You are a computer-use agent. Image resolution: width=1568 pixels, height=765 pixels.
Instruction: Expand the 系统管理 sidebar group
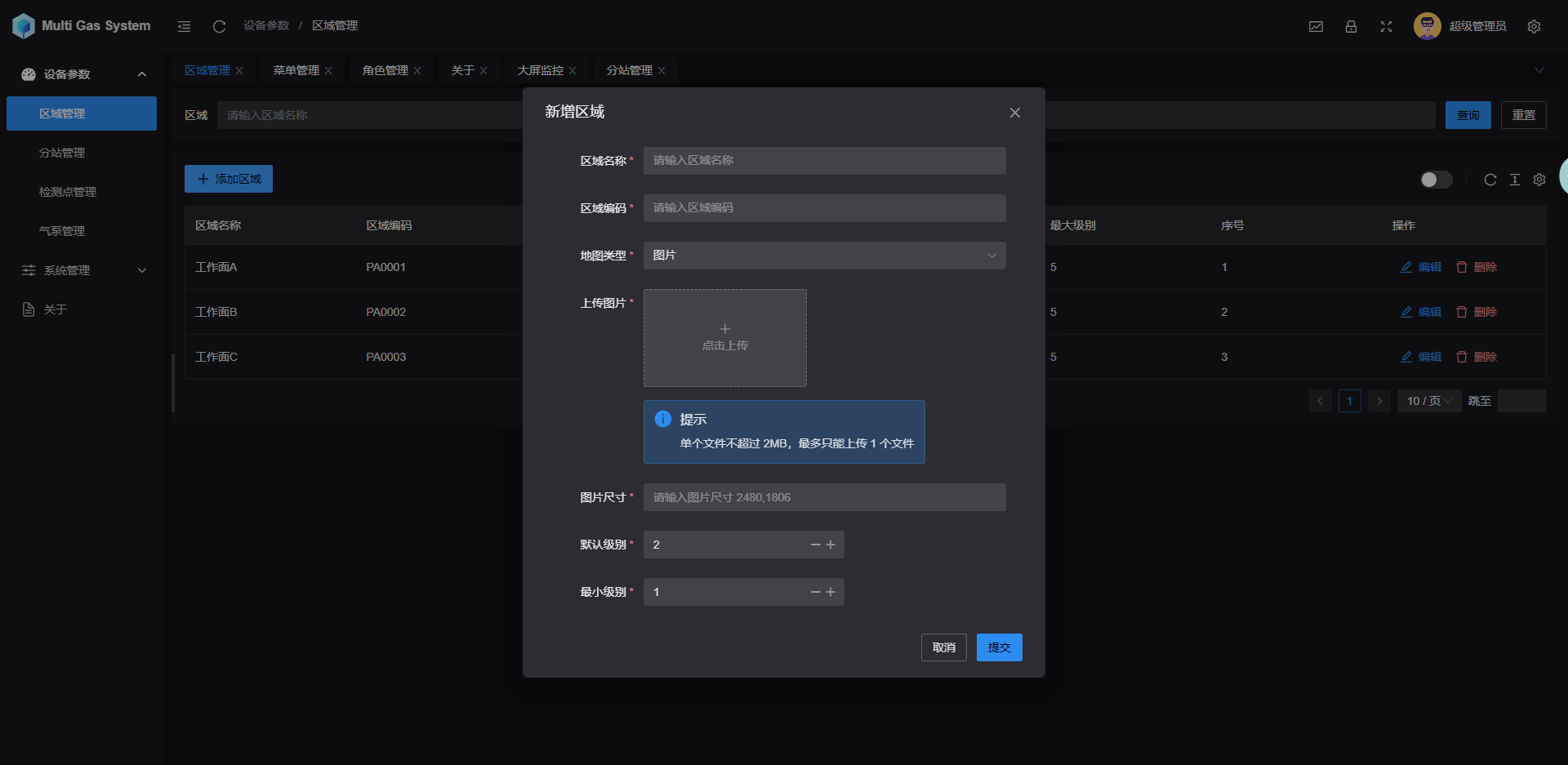[82, 270]
